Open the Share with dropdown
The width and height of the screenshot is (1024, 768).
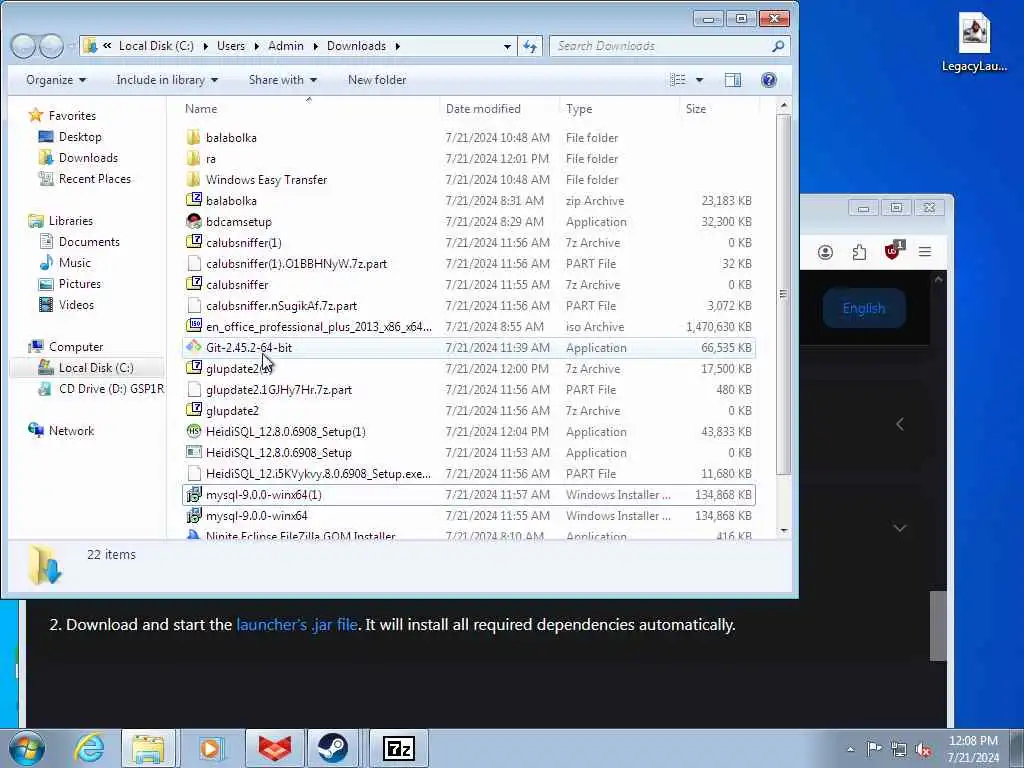(x=283, y=80)
